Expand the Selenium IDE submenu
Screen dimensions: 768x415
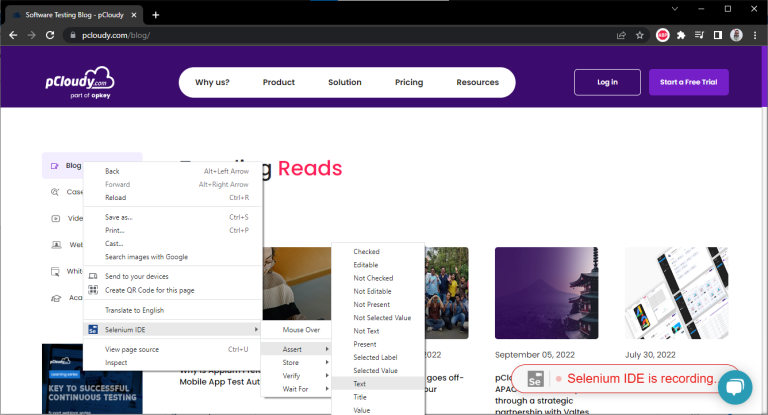[172, 329]
